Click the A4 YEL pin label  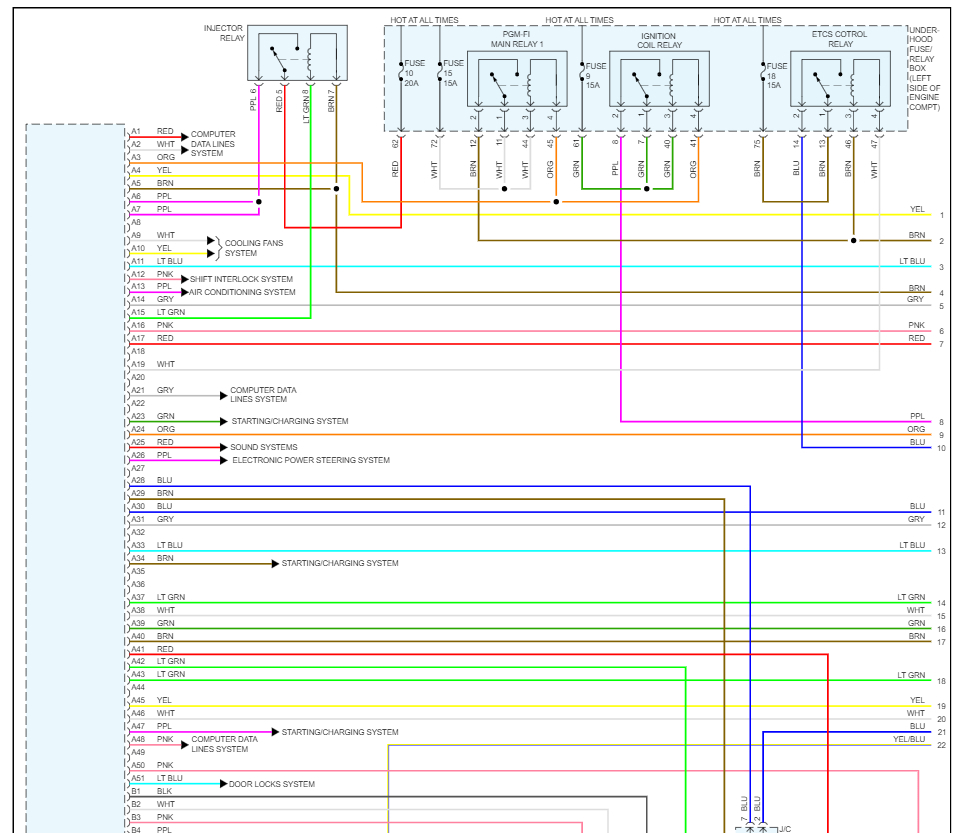coord(152,170)
